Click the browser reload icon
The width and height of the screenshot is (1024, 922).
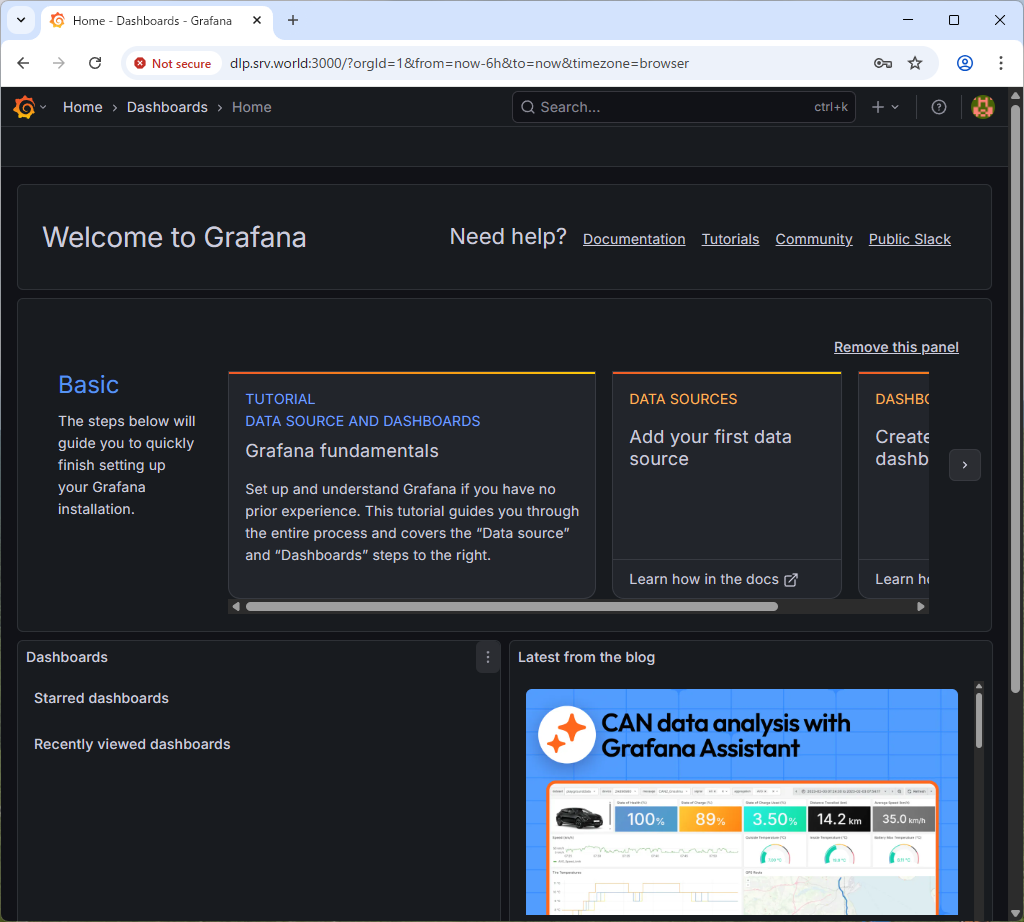tap(95, 63)
